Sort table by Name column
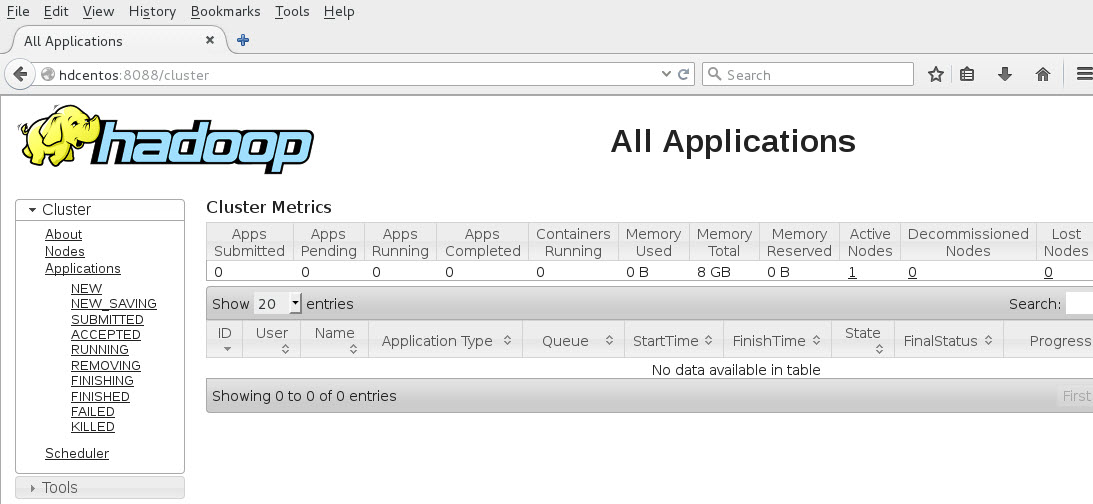This screenshot has width=1093, height=504. point(335,339)
